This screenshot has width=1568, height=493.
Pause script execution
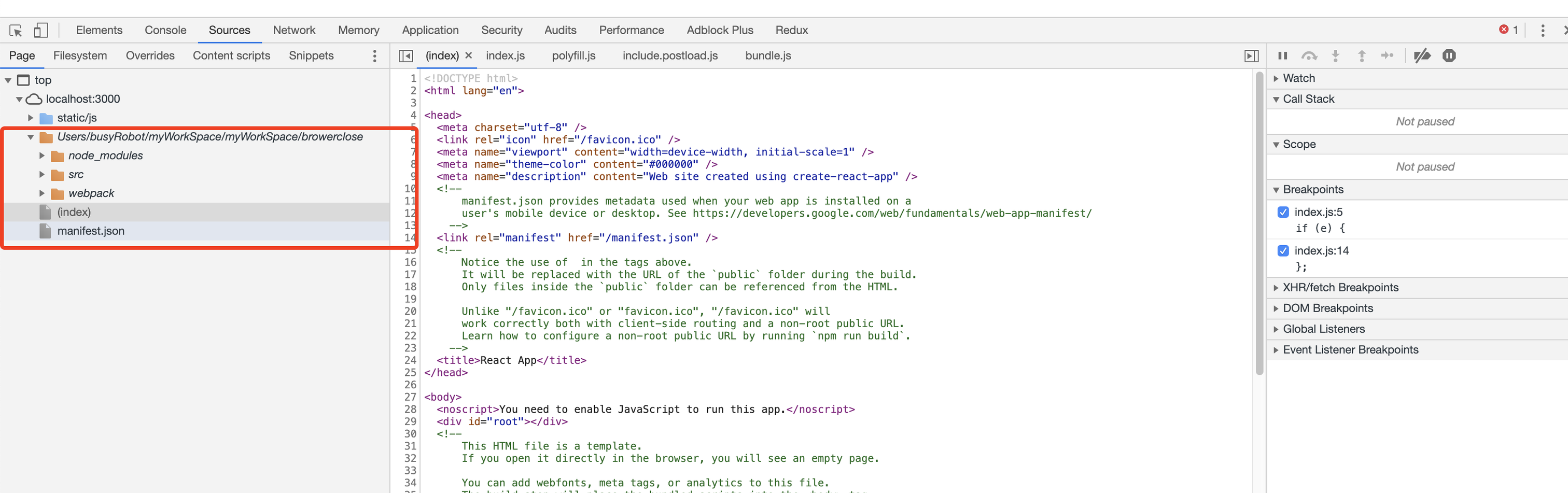coord(1282,56)
